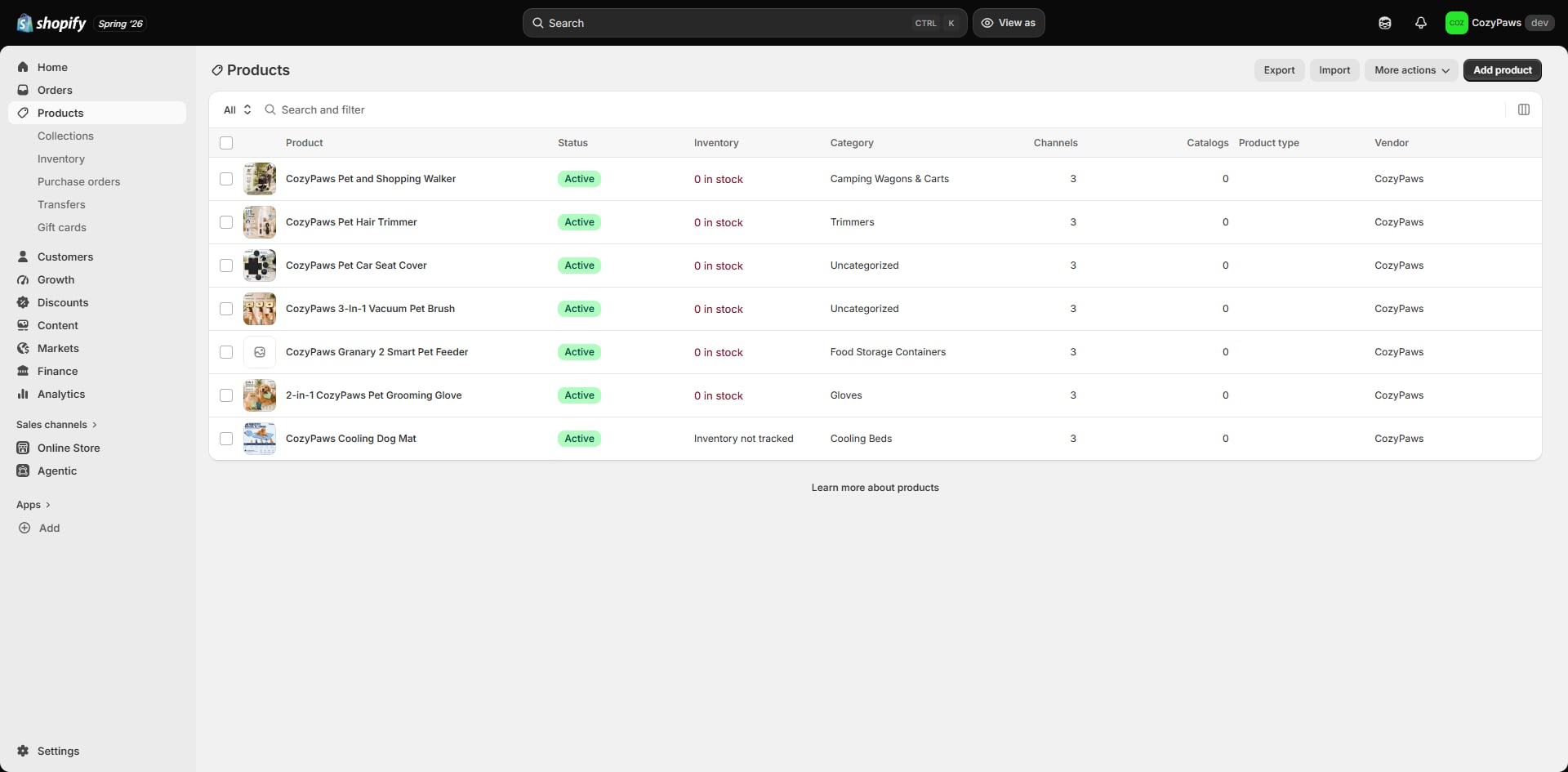
Task: Click the Orders inbox icon
Action: 23,90
